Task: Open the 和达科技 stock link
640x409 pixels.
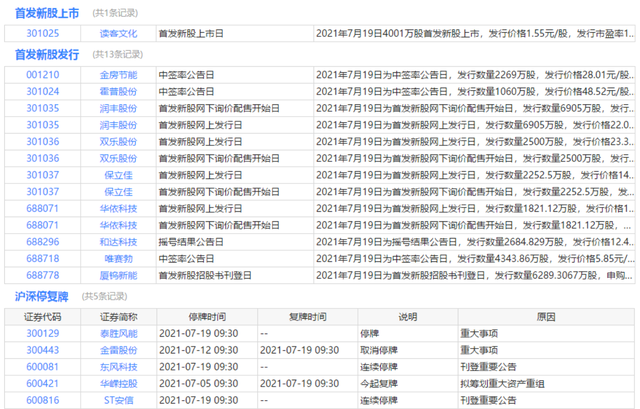Action: click(x=118, y=241)
